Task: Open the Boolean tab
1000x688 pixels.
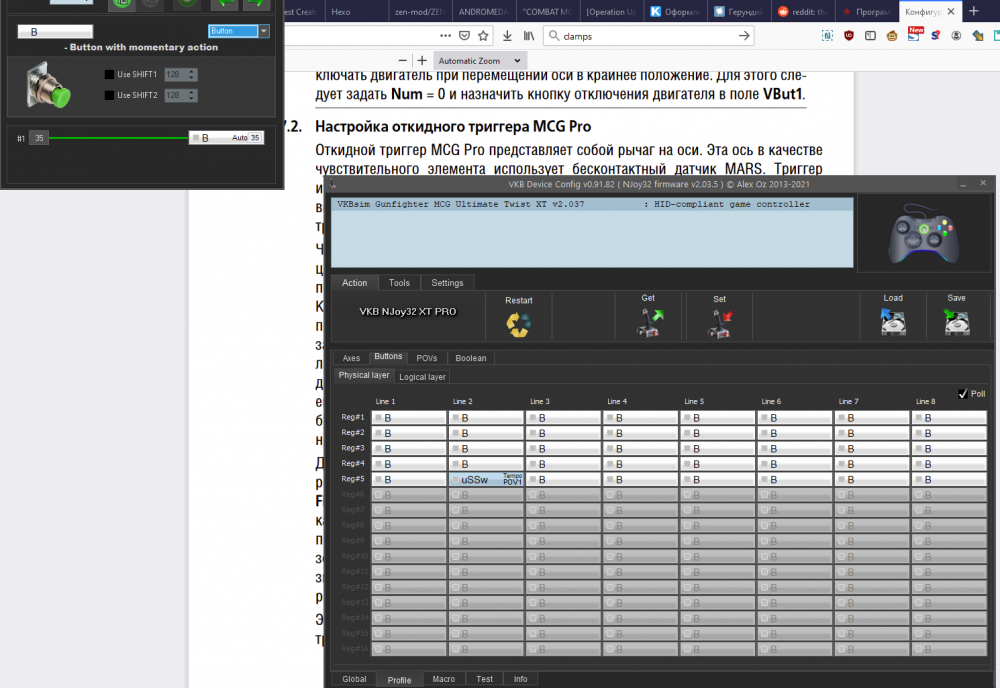Action: [x=471, y=358]
